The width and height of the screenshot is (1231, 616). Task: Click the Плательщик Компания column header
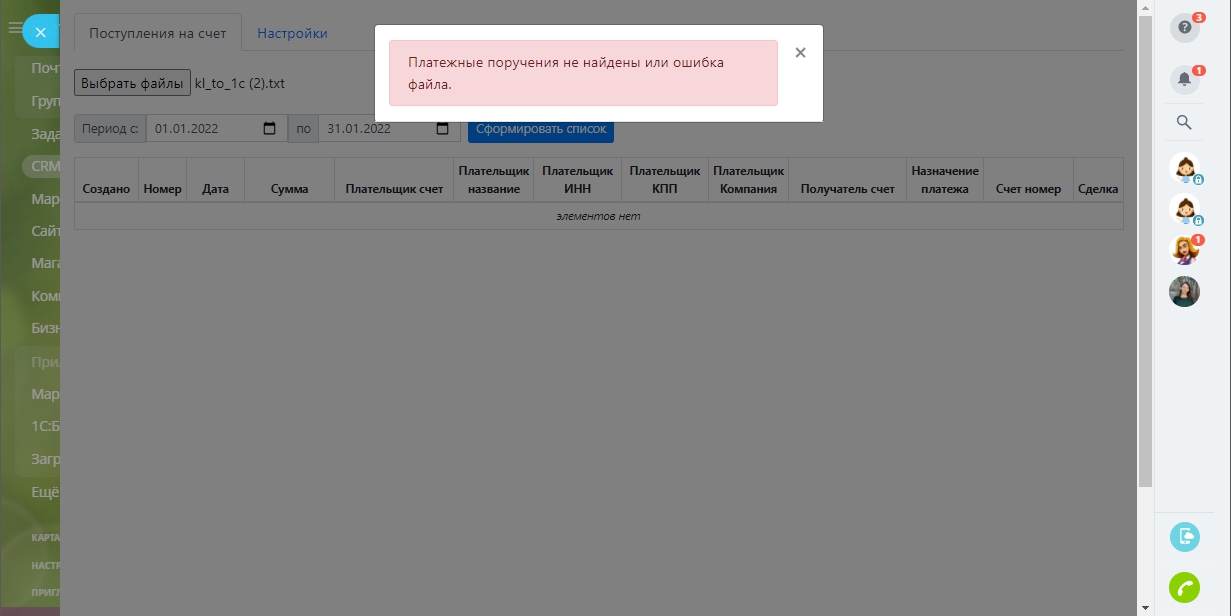point(749,180)
